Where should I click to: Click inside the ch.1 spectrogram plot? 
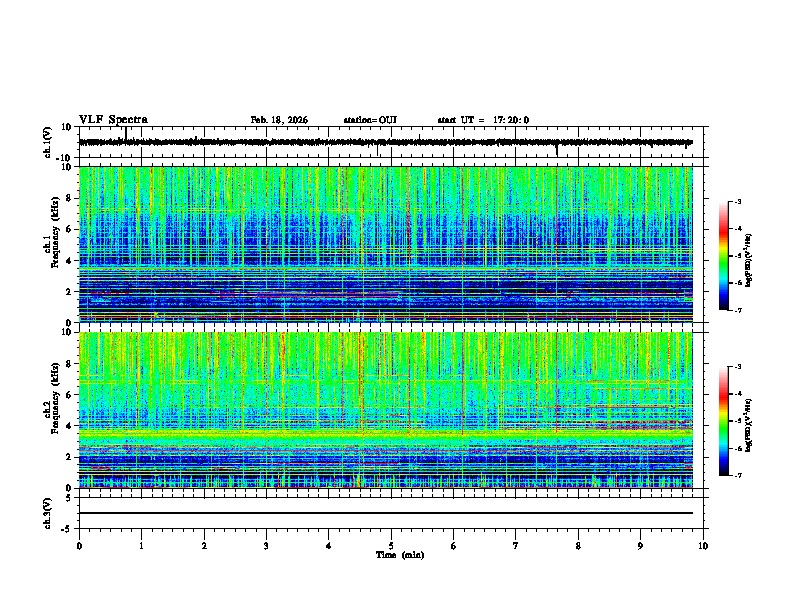click(x=386, y=244)
